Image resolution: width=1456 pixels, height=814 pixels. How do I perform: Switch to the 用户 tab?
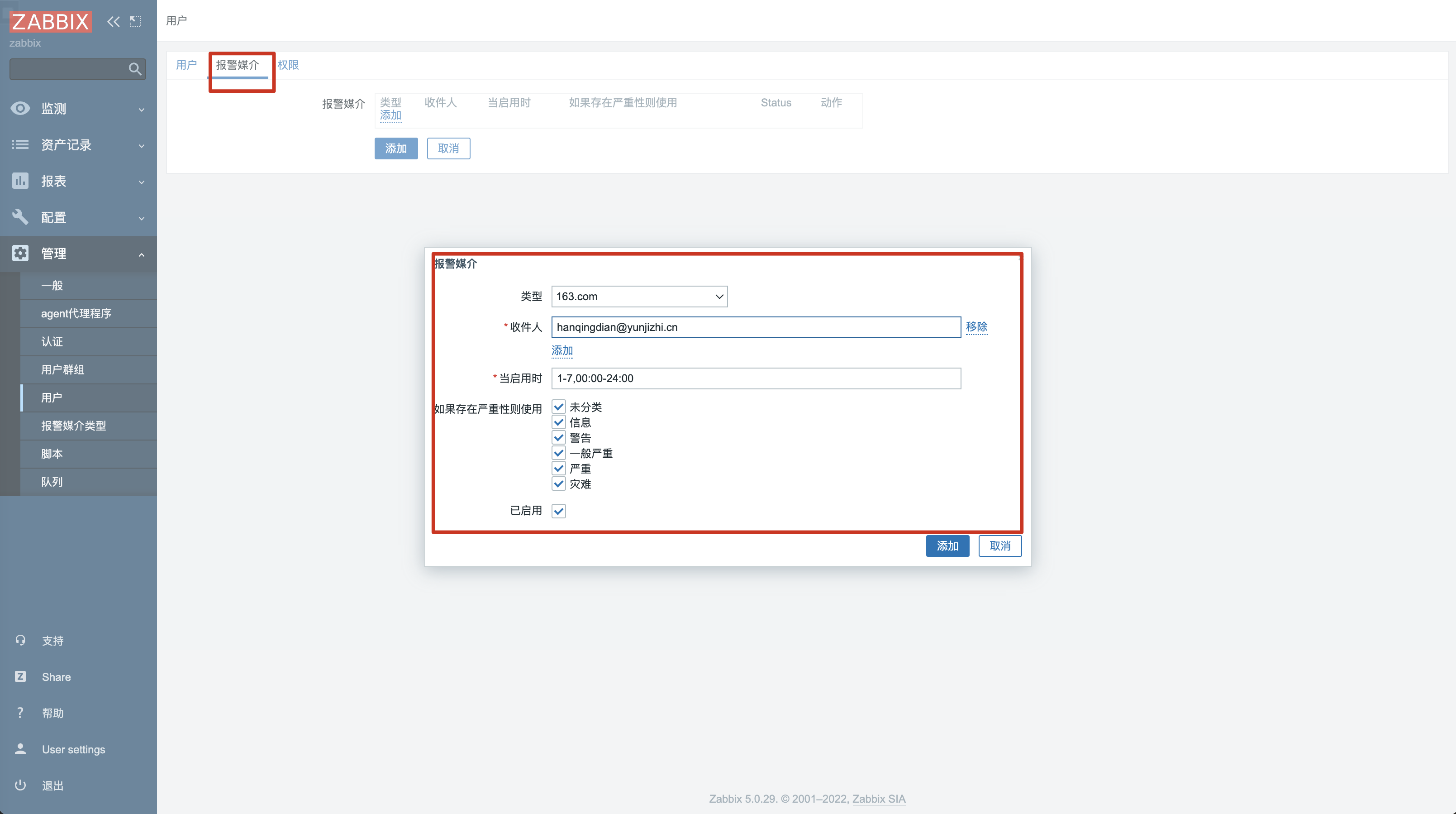(x=186, y=65)
